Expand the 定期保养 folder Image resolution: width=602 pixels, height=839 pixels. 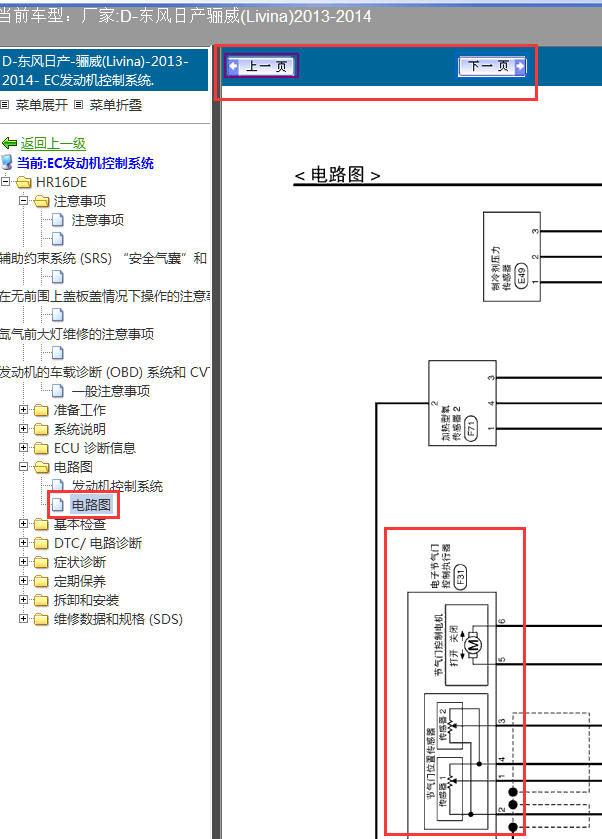point(23,581)
